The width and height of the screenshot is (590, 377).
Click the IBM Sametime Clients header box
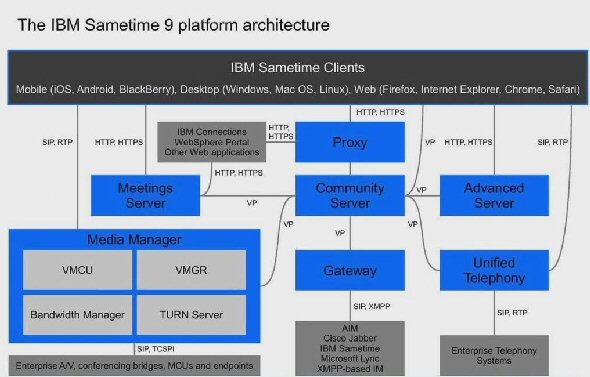point(298,78)
